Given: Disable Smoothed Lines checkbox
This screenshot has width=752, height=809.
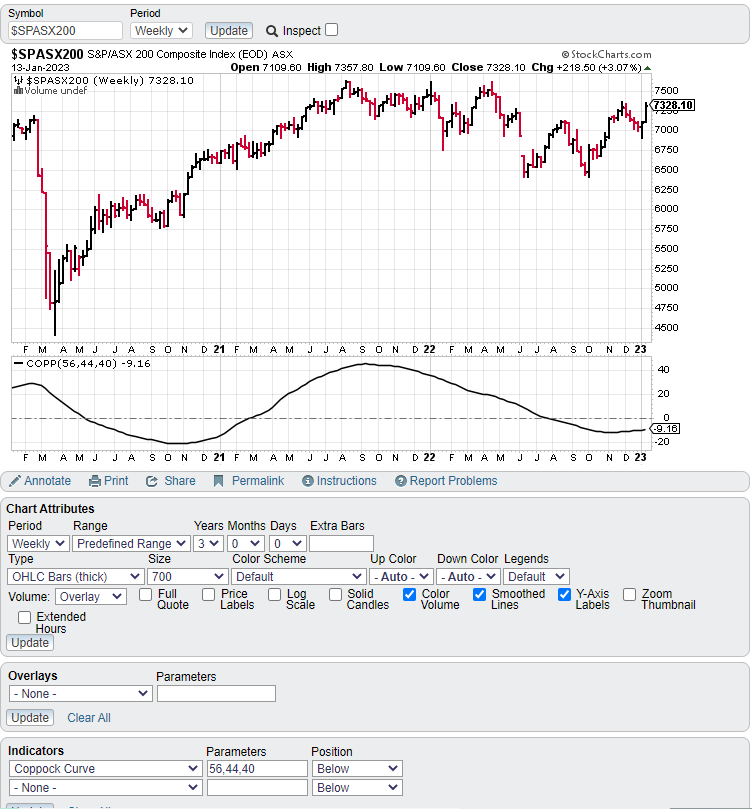Looking at the screenshot, I should click(479, 594).
